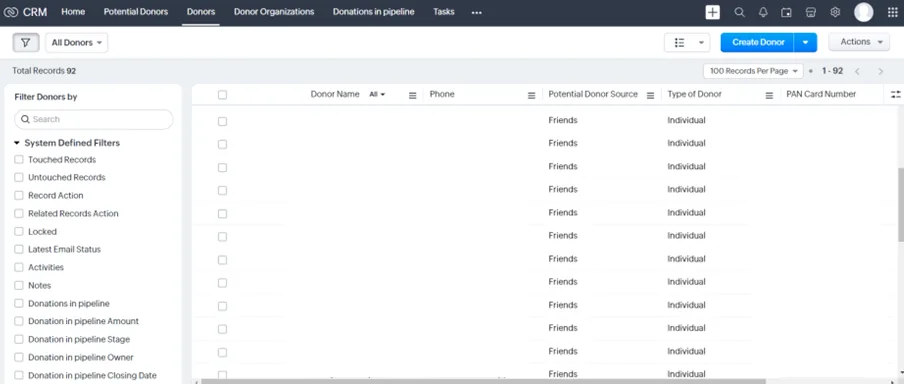This screenshot has width=904, height=384.
Task: Open the Donor Organizations tab
Action: [274, 12]
